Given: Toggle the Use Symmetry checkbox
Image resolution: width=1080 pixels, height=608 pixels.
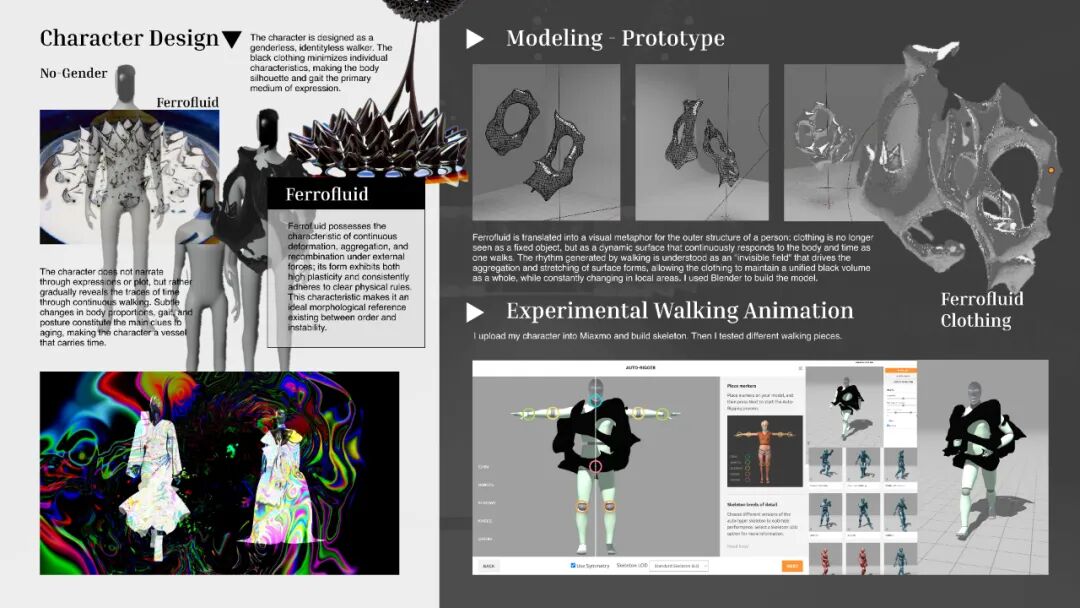Looking at the screenshot, I should (x=573, y=565).
